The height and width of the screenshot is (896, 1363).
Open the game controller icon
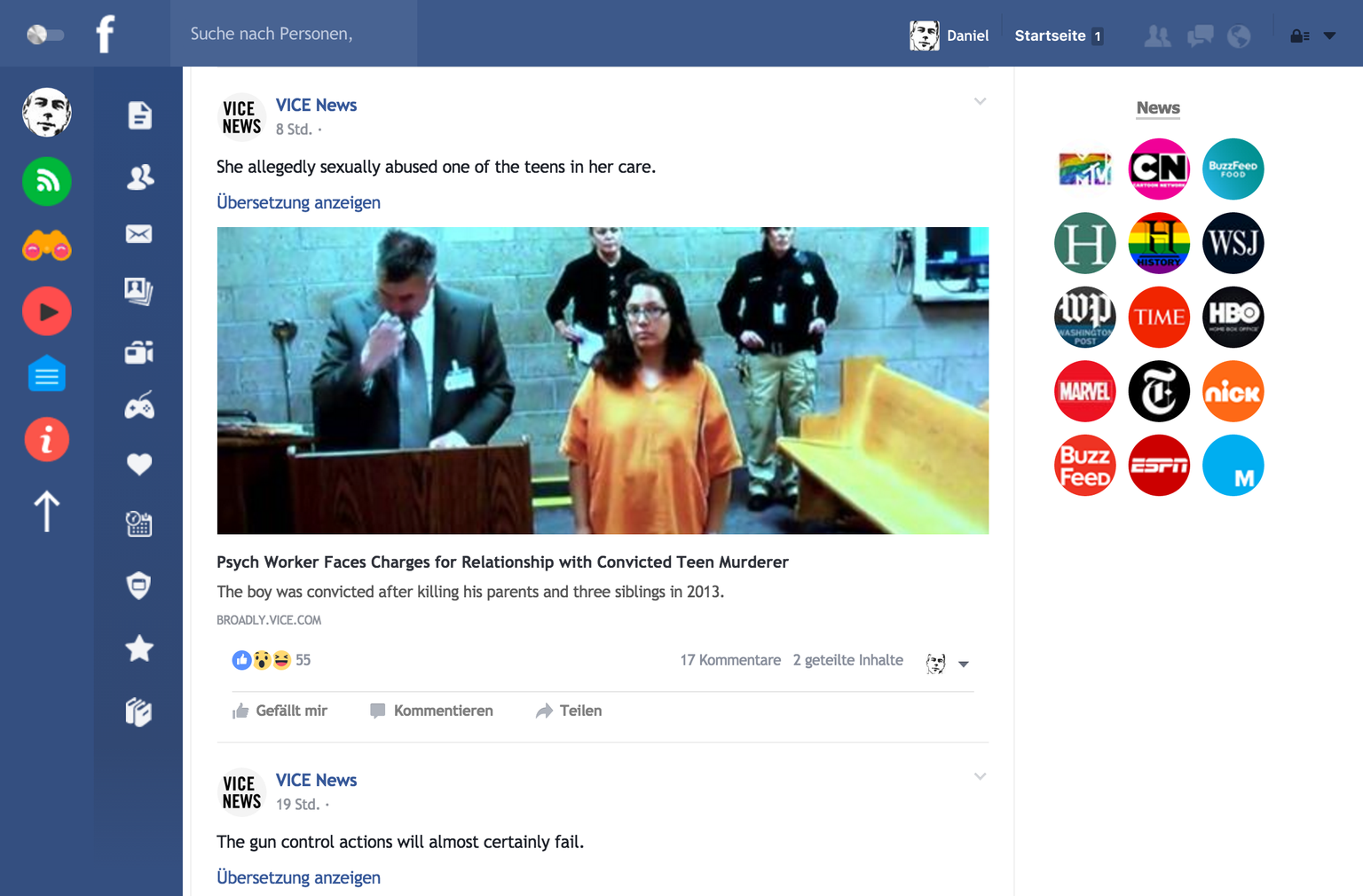pos(139,406)
